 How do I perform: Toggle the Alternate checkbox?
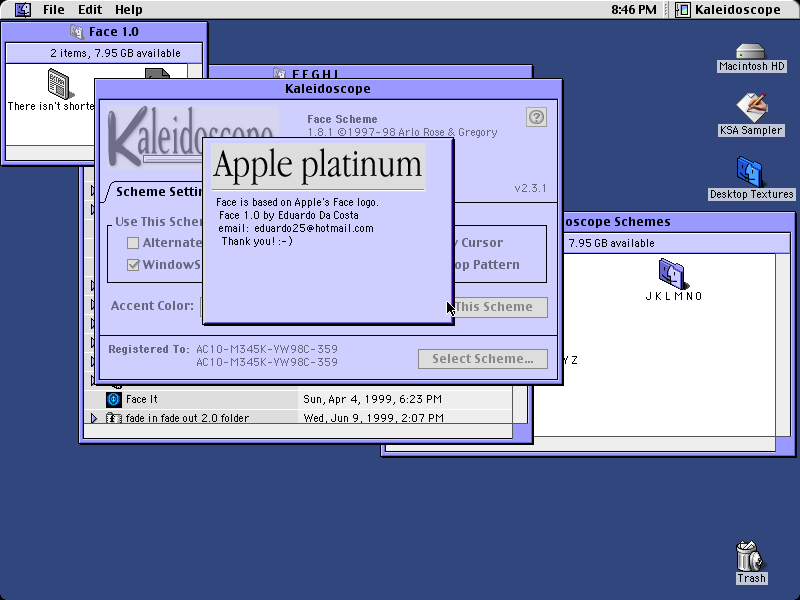[x=133, y=243]
